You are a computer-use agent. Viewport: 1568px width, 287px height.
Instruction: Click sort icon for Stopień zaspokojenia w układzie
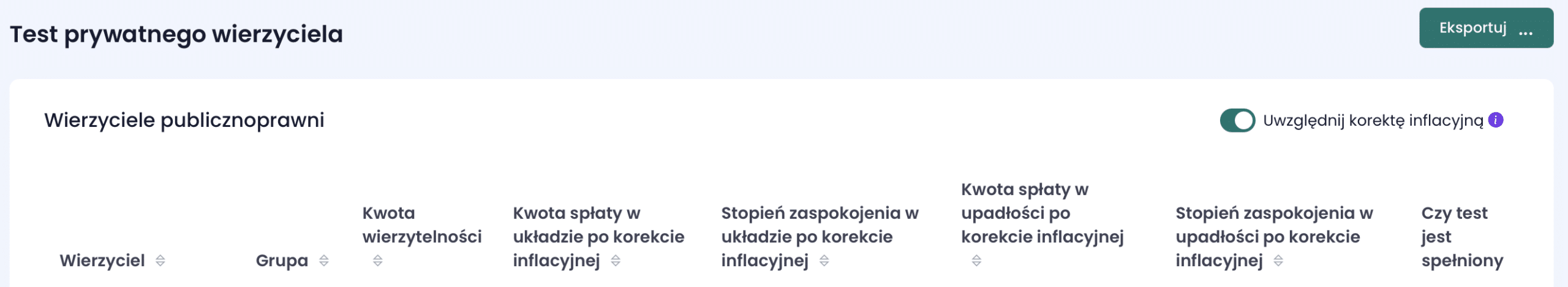pos(824,261)
